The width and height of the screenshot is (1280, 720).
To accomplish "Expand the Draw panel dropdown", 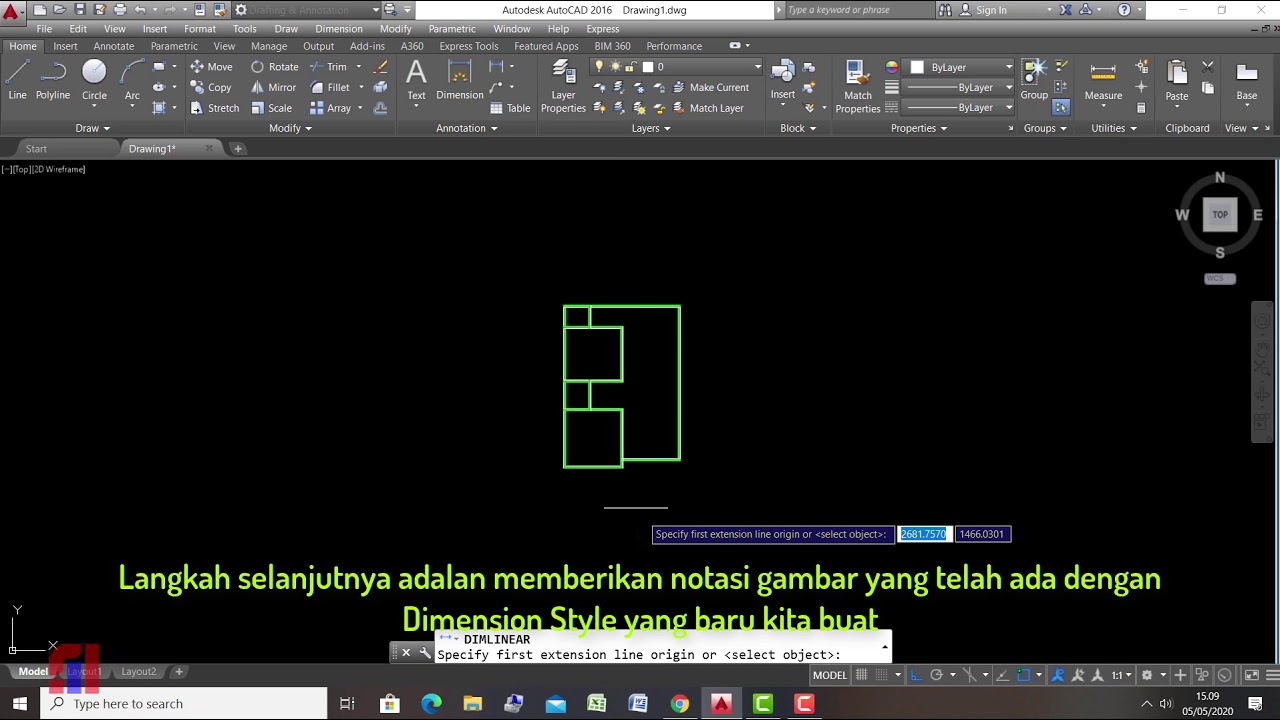I will tap(92, 128).
